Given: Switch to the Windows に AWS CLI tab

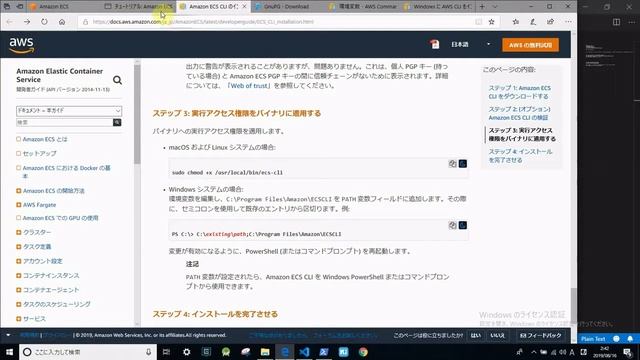Looking at the screenshot, I should [438, 7].
